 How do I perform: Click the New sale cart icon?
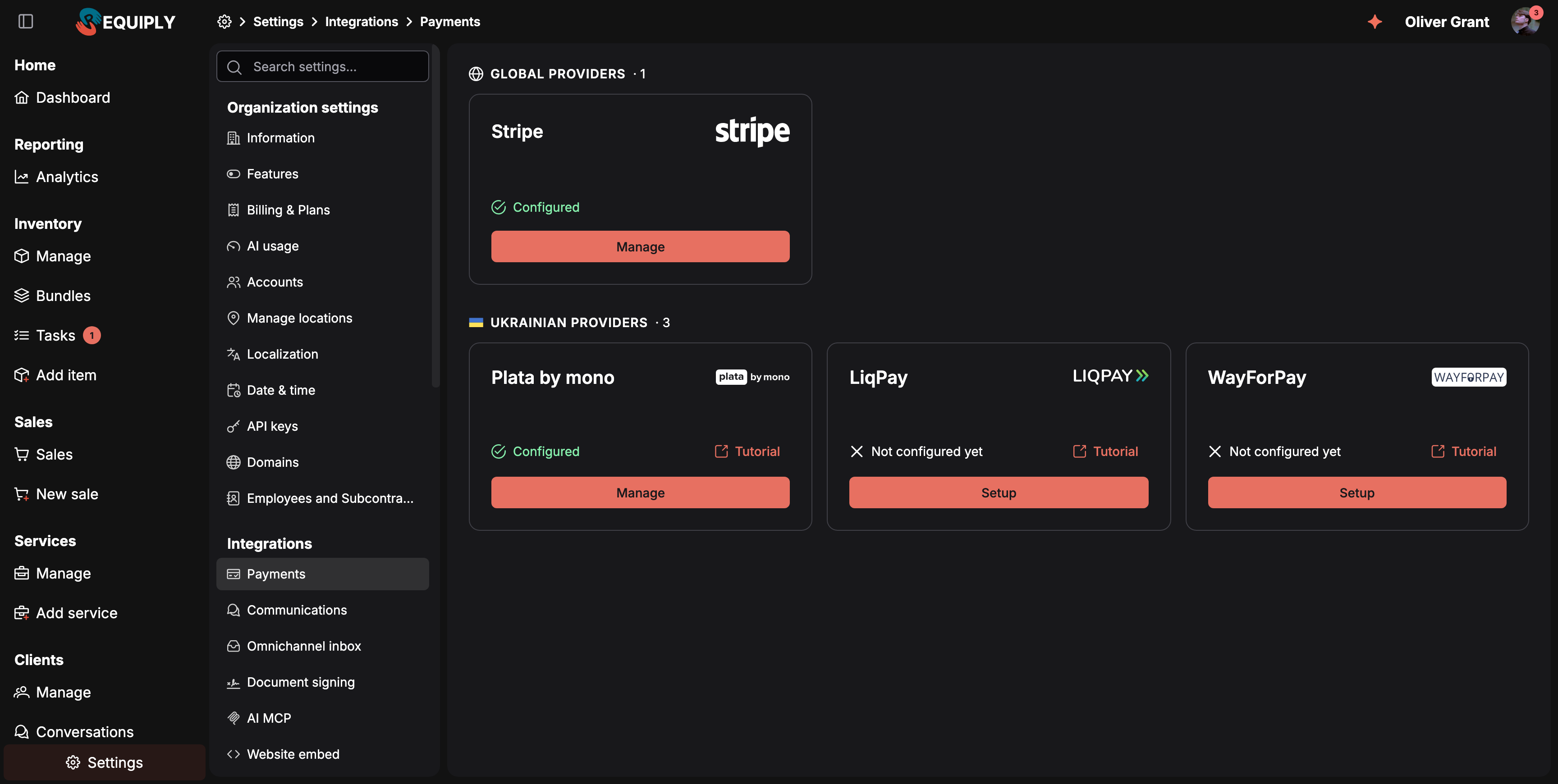22,494
